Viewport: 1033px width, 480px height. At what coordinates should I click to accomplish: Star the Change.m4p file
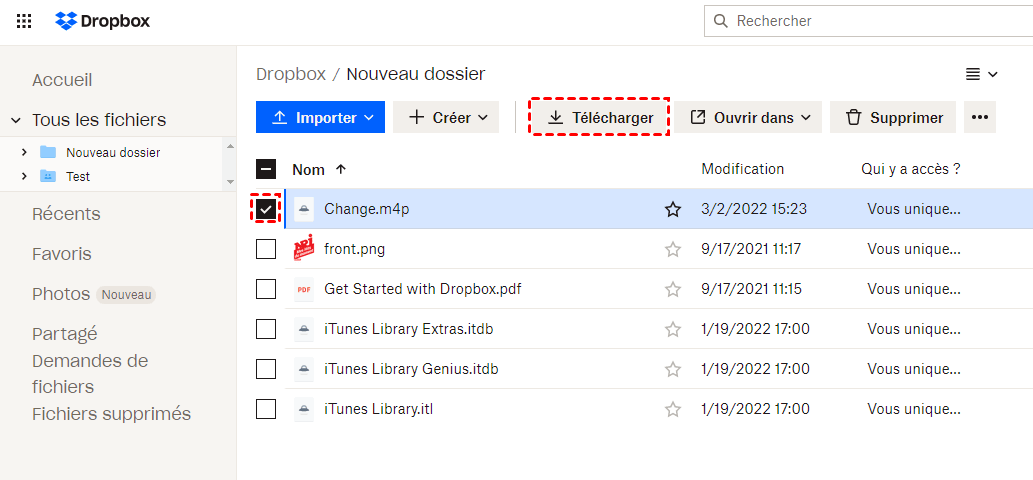(673, 209)
